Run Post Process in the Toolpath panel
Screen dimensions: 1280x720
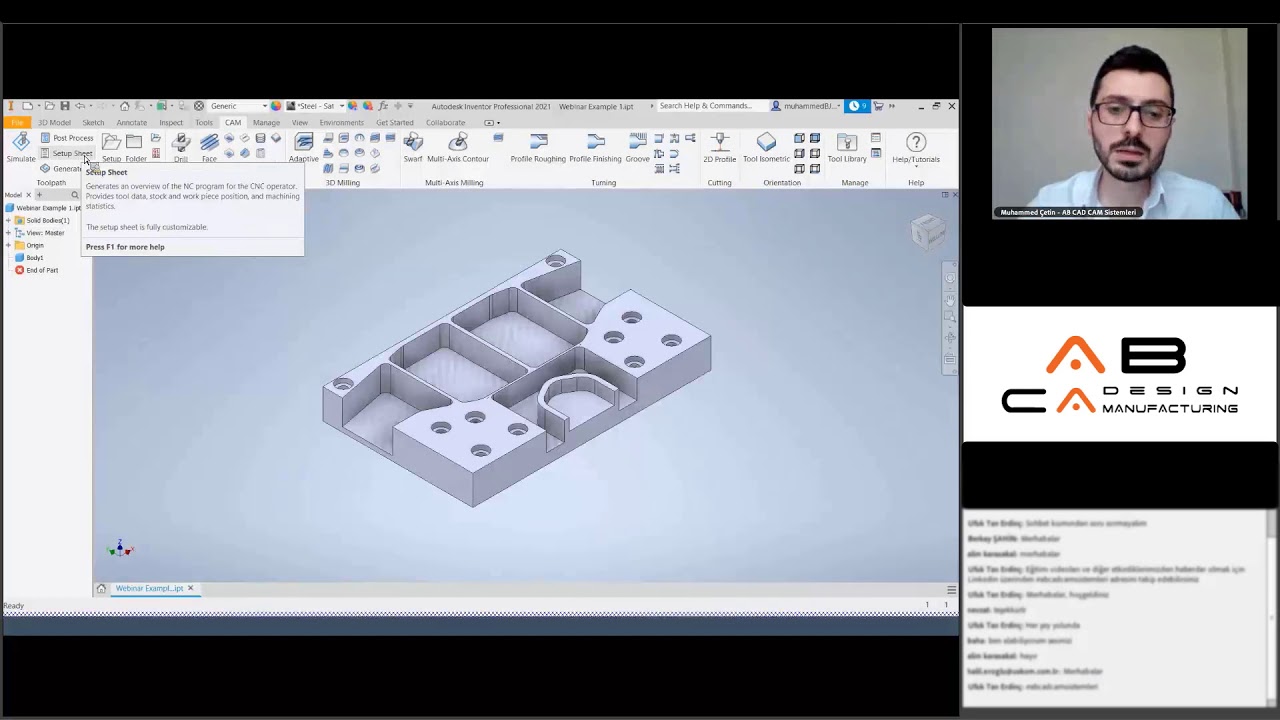67,138
